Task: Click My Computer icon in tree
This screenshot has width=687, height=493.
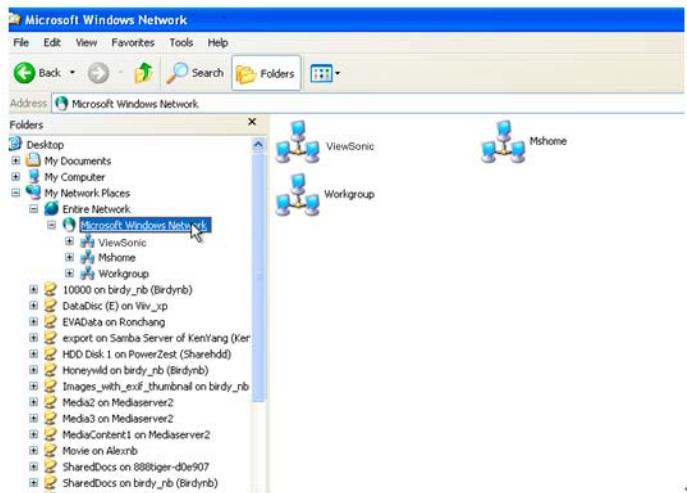Action: [33, 177]
